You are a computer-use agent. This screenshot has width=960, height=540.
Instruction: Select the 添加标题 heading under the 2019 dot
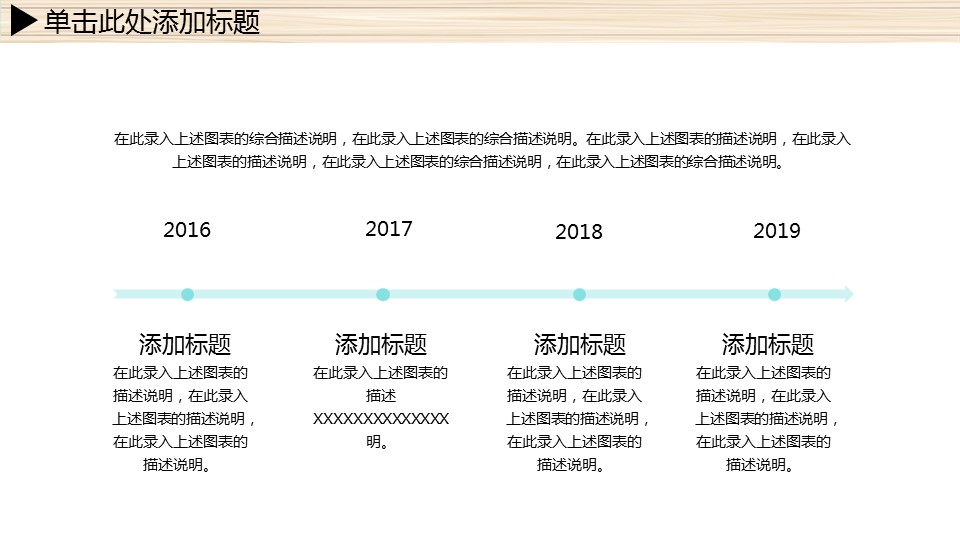click(x=768, y=345)
